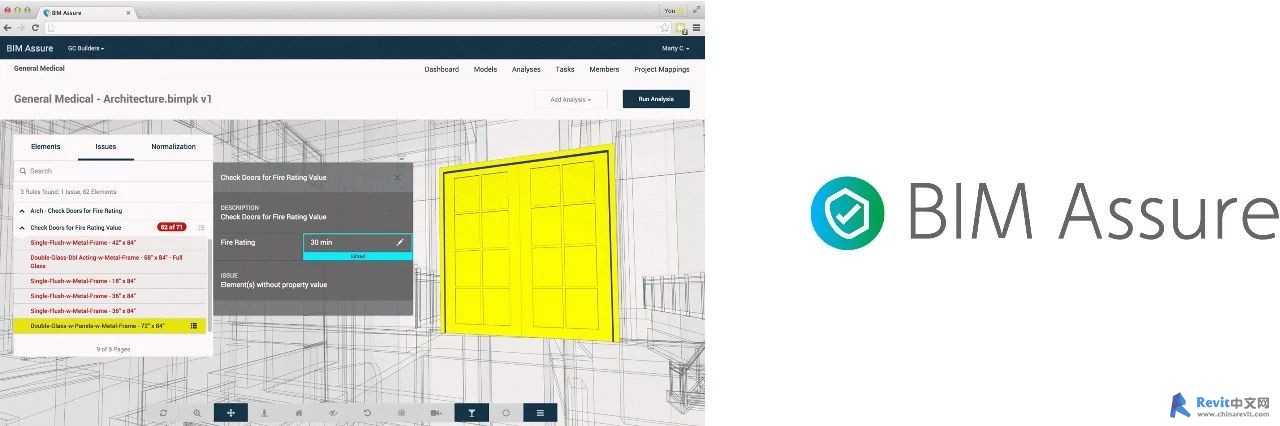Select the Issues tab

tap(106, 147)
